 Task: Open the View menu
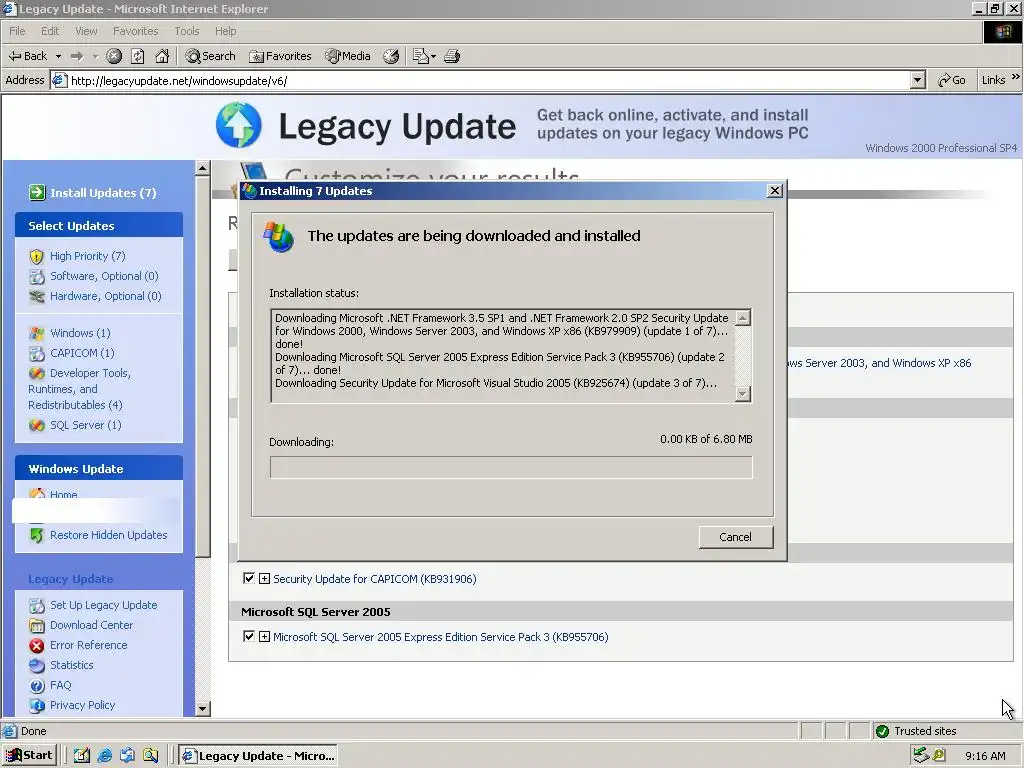tap(86, 31)
